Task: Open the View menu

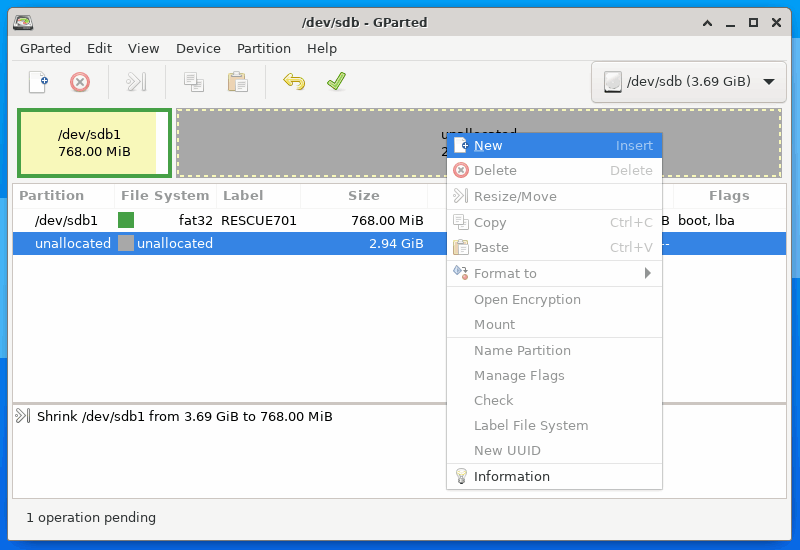Action: [143, 48]
